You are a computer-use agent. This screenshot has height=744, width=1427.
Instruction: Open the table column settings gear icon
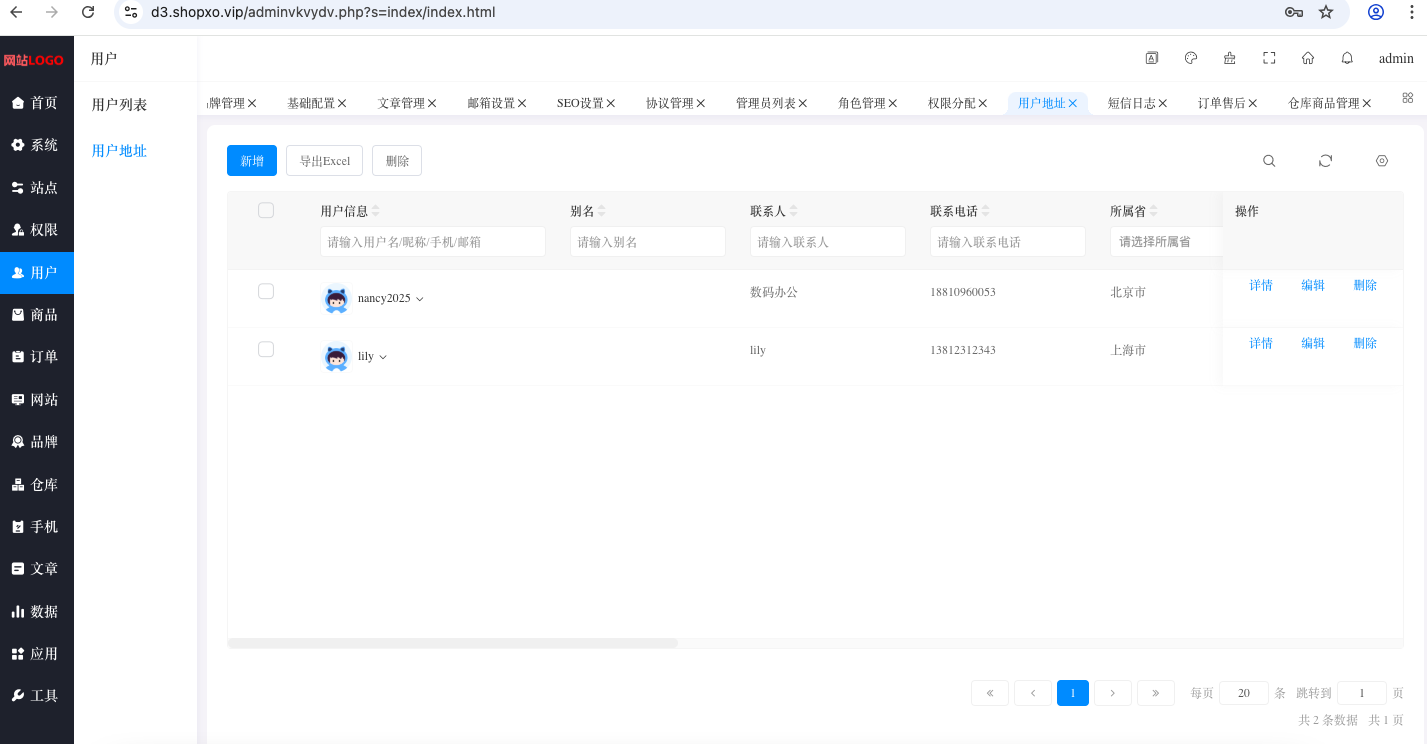[x=1382, y=161]
